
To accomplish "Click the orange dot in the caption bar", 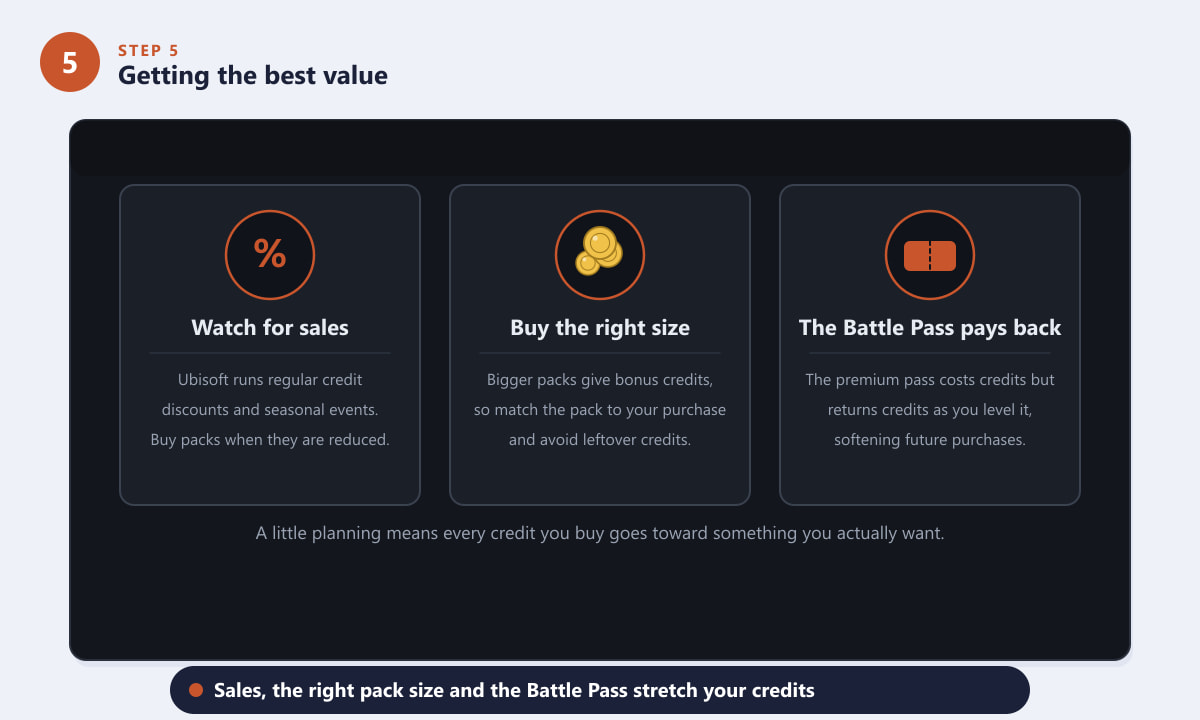I will 196,690.
